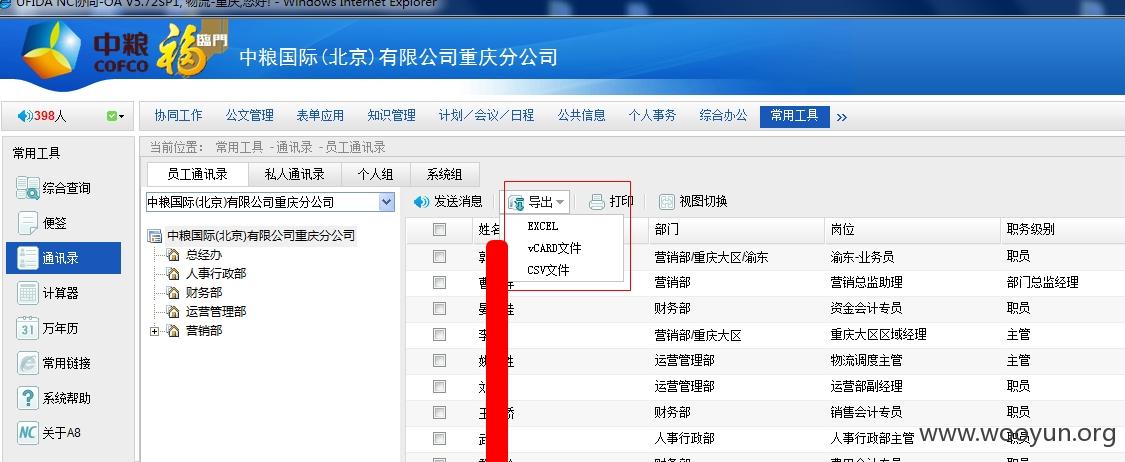Screen dimensions: 1125x462
Task: Click the 关于A8 NC icon
Action: pos(27,433)
